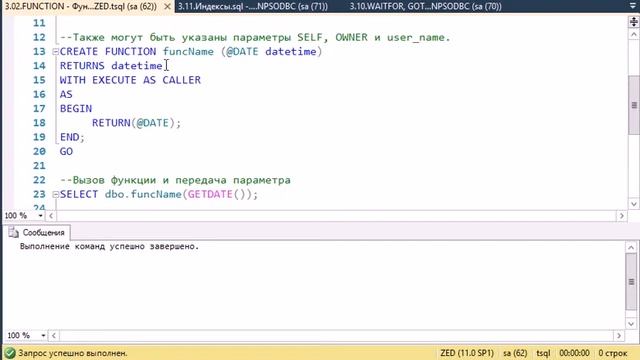Click END; on line 19
640x360 pixels.
point(72,138)
